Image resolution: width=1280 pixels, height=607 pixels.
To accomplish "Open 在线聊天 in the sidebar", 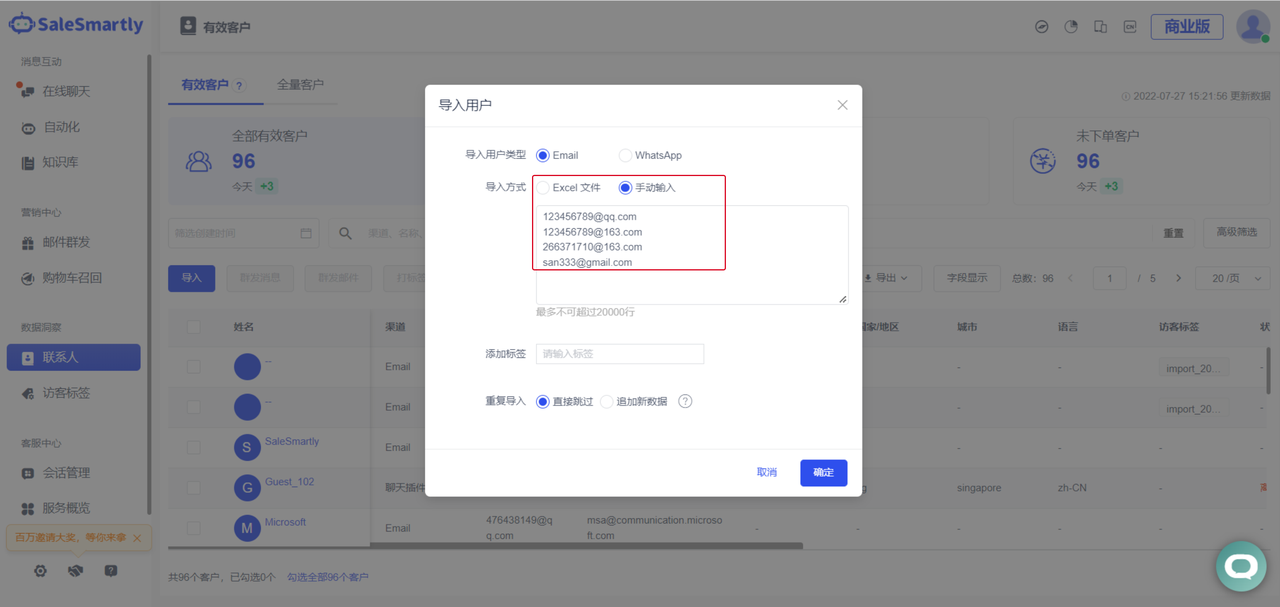I will tap(66, 91).
